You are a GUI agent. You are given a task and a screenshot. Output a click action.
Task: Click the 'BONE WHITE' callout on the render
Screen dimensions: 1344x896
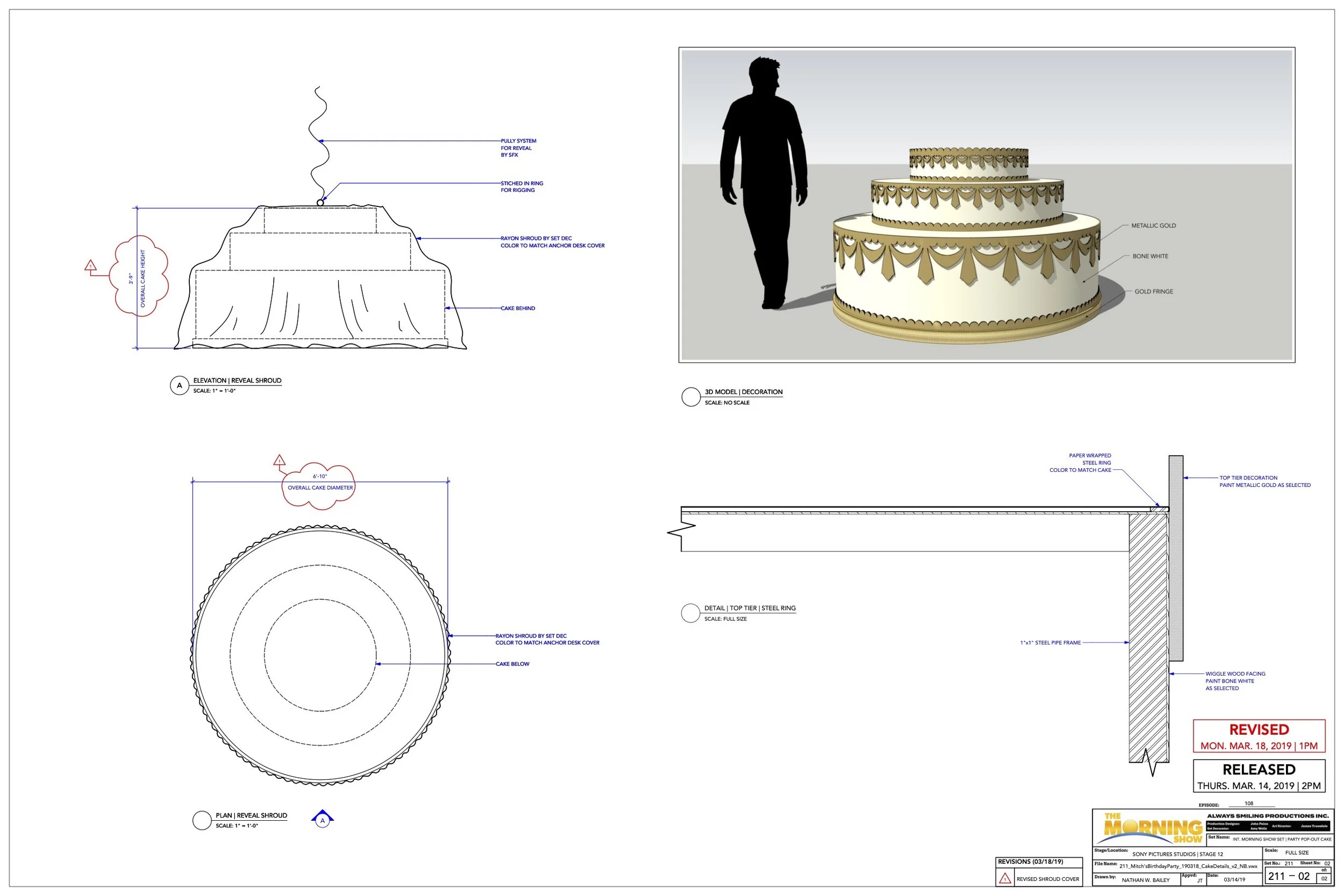click(x=1150, y=256)
